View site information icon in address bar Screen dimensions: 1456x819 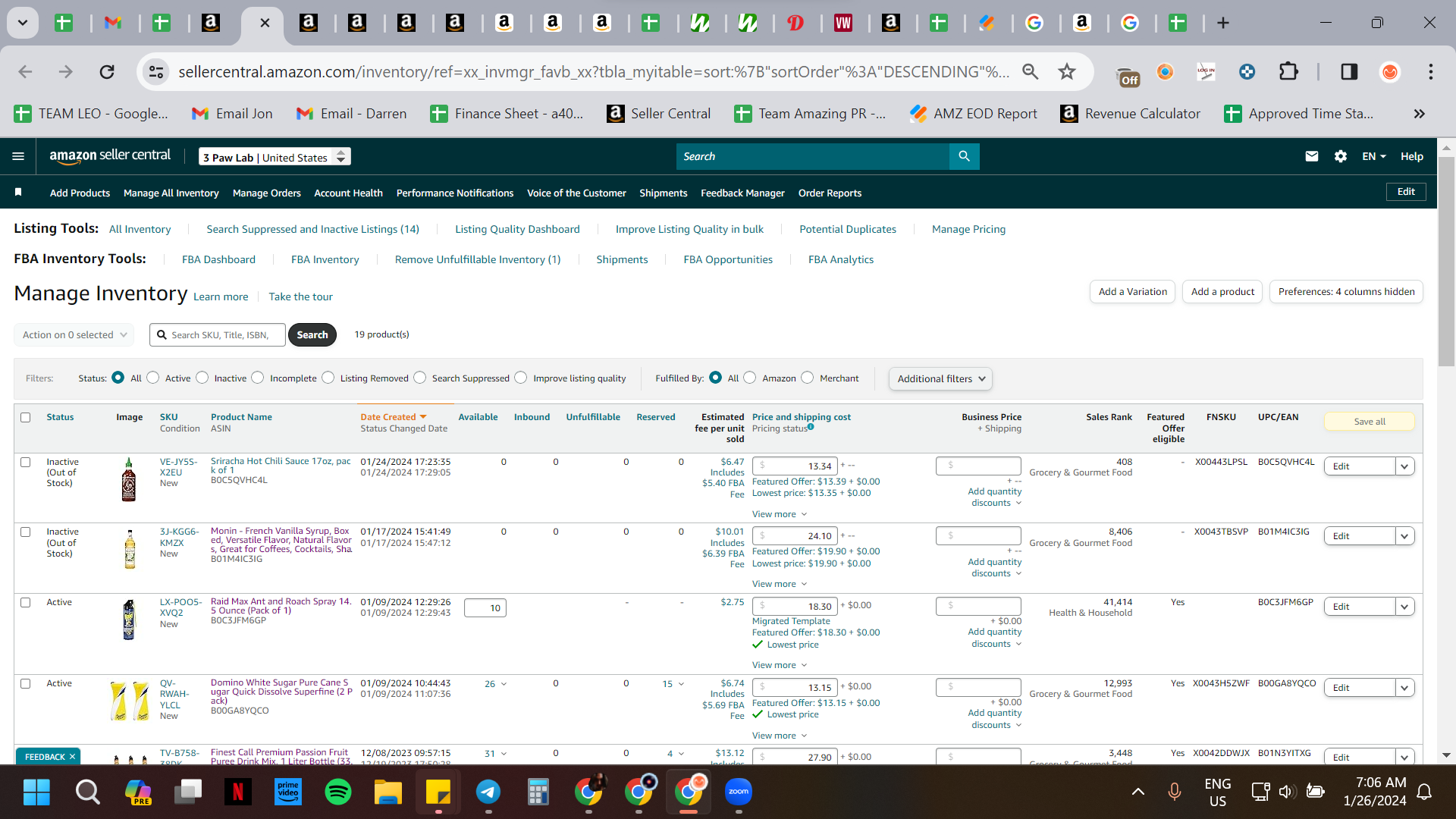(x=156, y=72)
